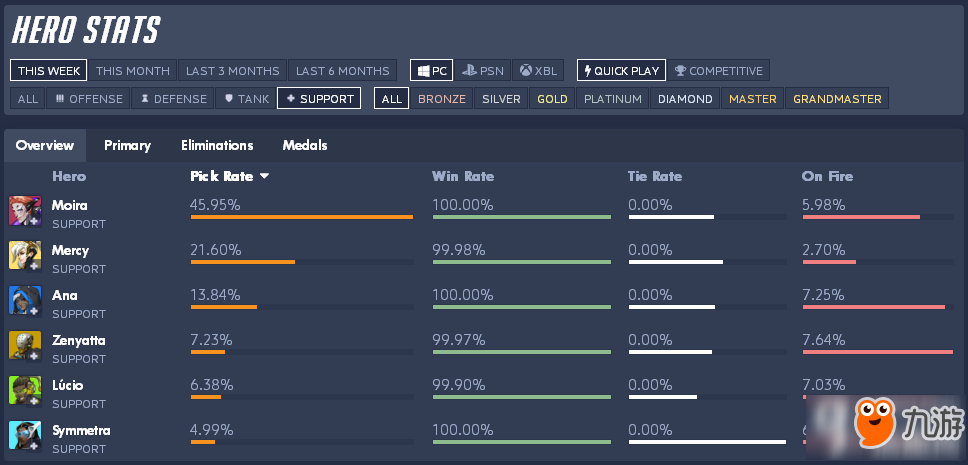Click Mercy's hero portrait icon

(x=25, y=256)
